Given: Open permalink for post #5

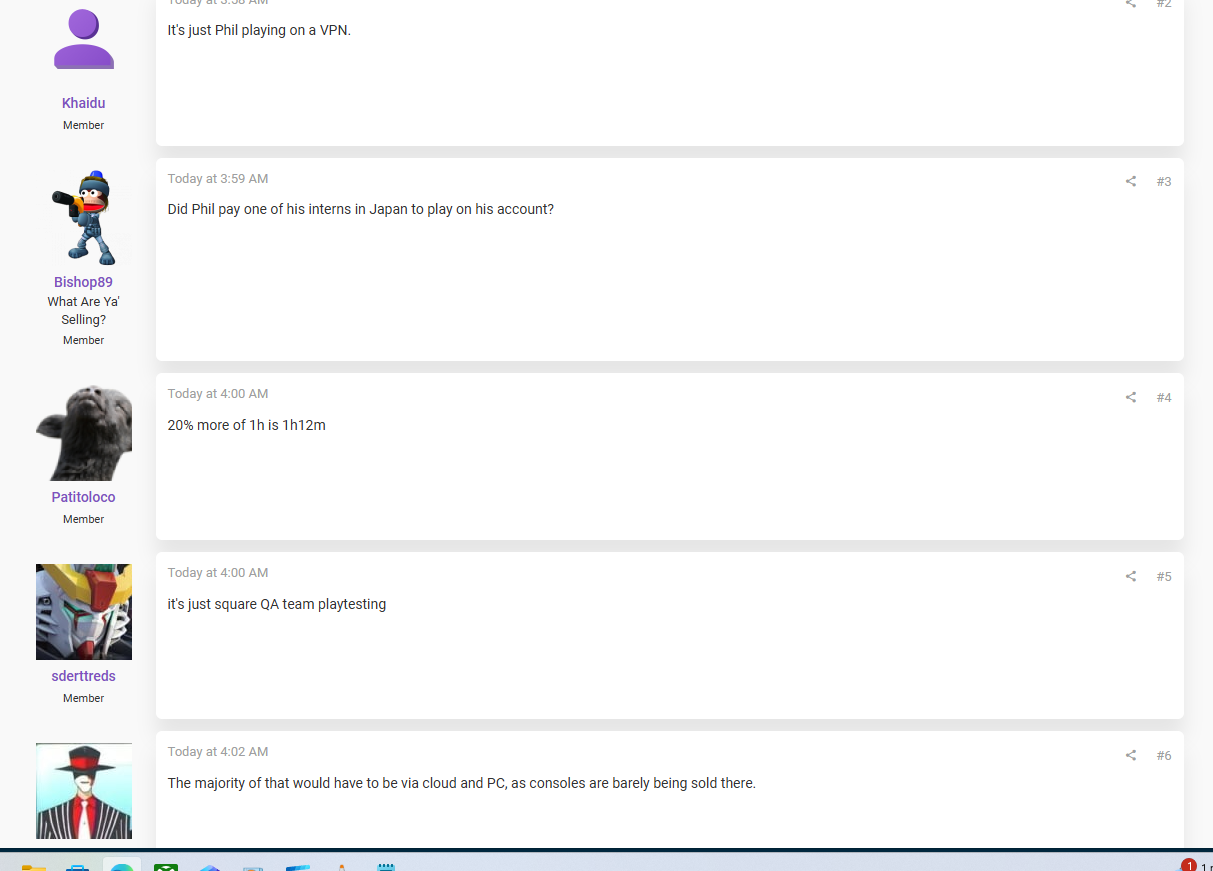Looking at the screenshot, I should tap(1164, 576).
